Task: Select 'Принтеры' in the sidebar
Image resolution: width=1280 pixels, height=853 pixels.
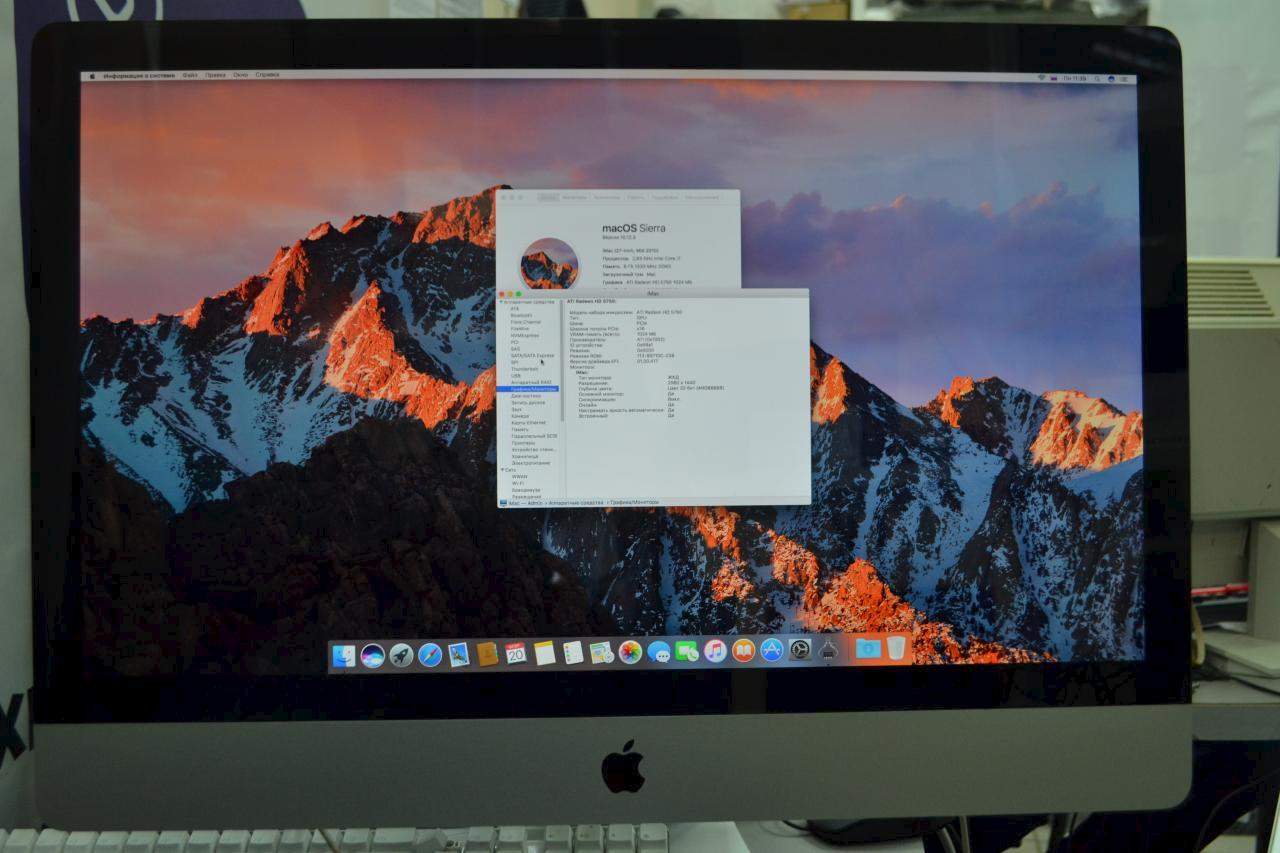Action: coord(523,443)
